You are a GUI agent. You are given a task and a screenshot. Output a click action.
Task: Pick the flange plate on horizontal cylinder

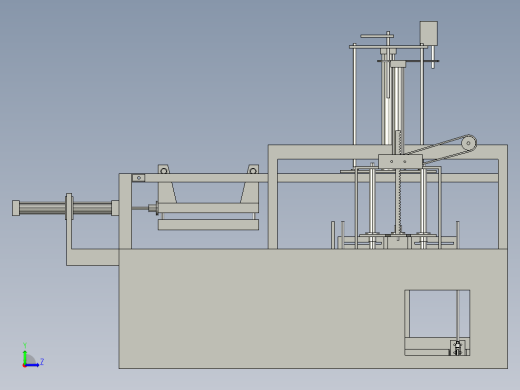(69, 207)
